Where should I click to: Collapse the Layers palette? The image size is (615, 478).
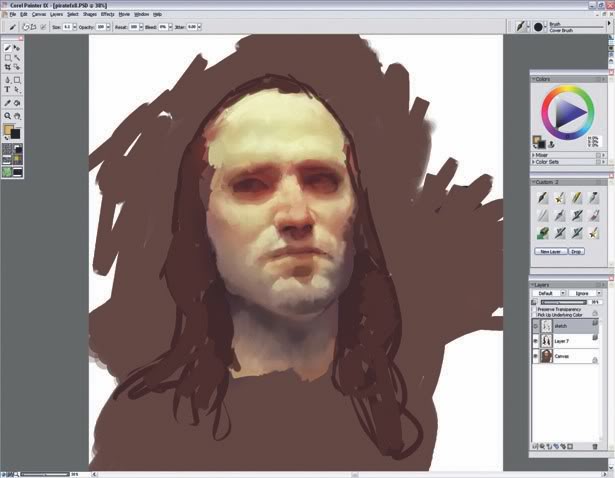(x=534, y=285)
